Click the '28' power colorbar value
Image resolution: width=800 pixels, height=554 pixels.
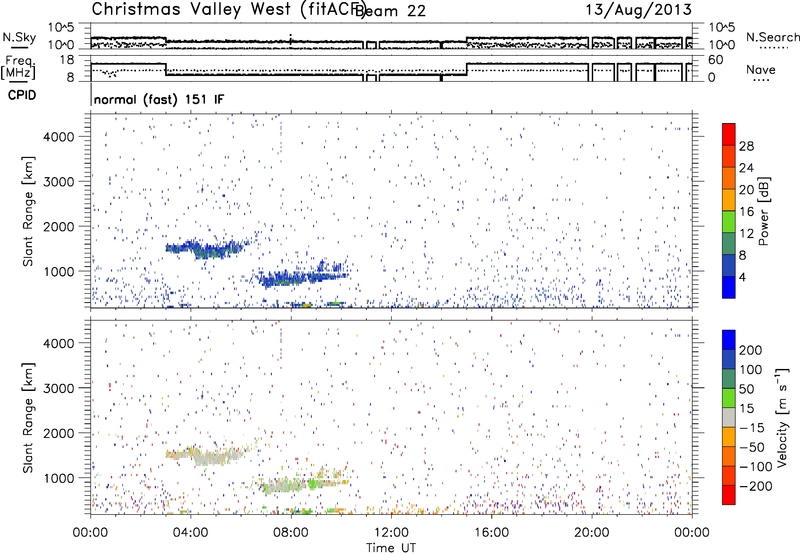[x=746, y=146]
